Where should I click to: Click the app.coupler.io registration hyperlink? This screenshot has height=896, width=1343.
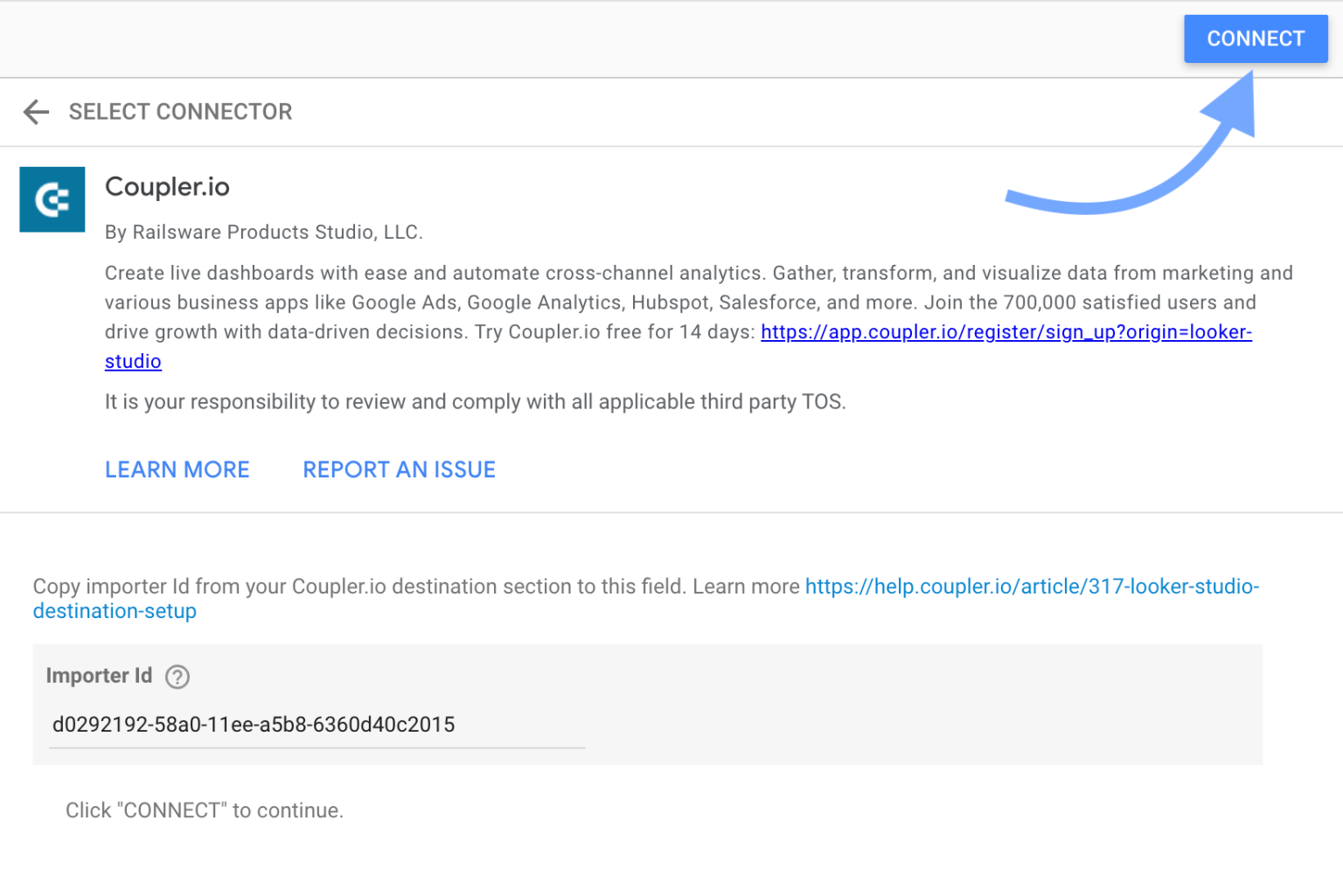pyautogui.click(x=1006, y=332)
